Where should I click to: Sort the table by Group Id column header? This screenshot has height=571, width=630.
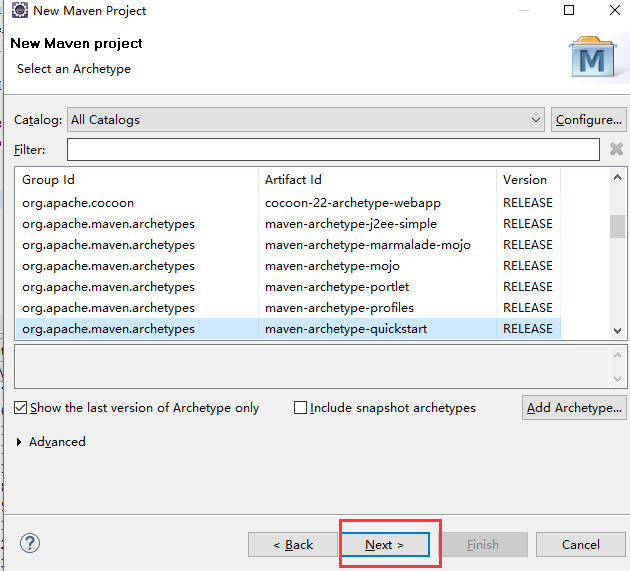click(x=137, y=180)
